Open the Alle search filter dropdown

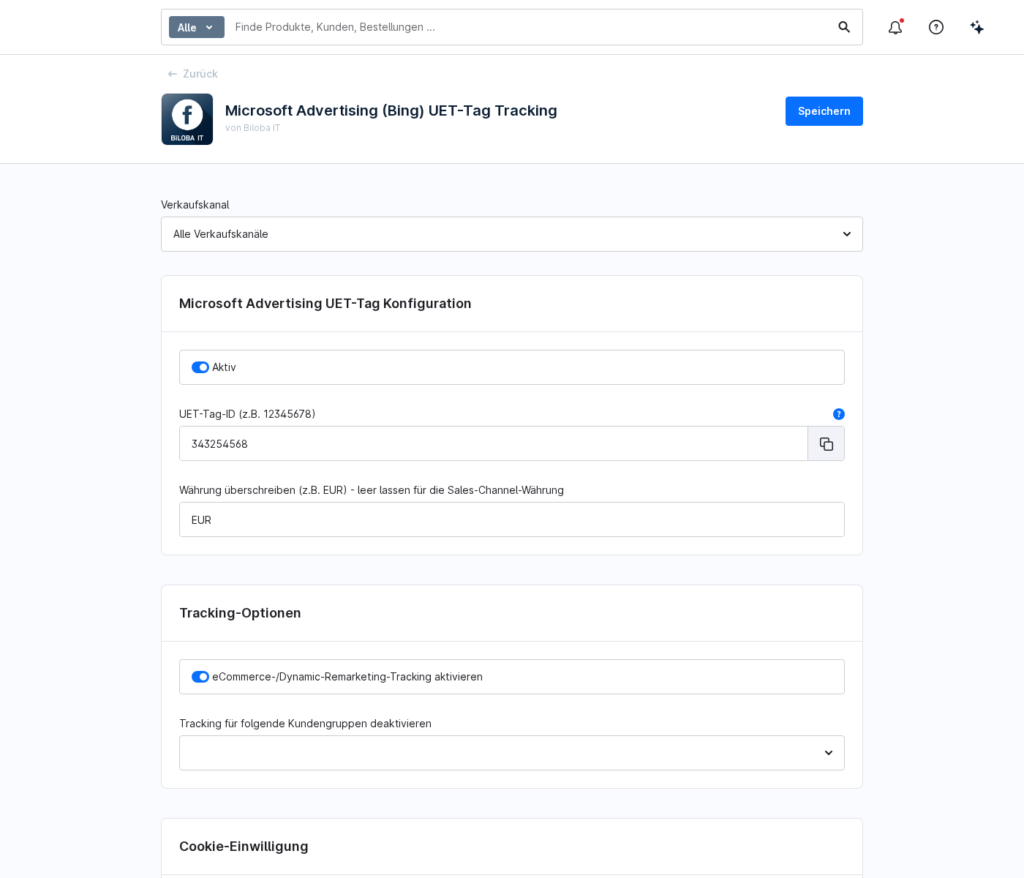pos(196,27)
